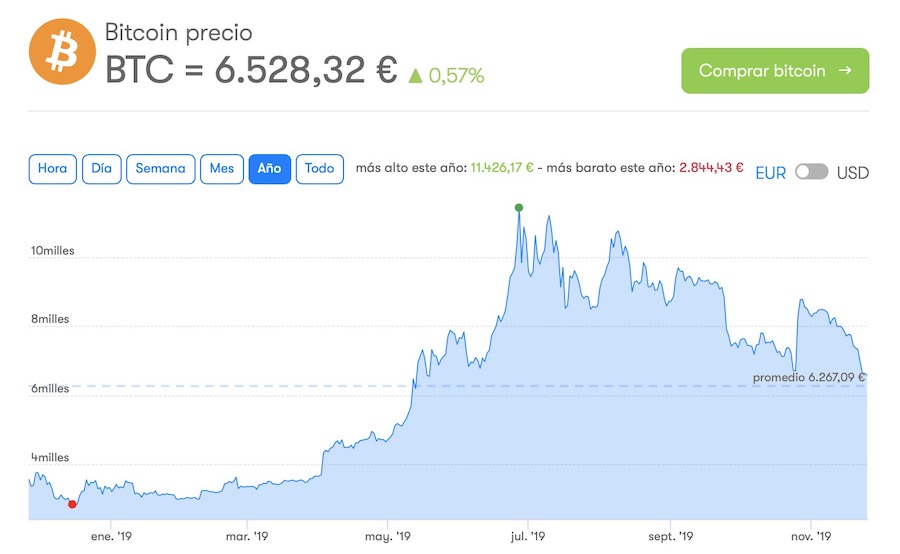Click the highest price value 11.426,17 €
Screen dimensions: 900x554
point(502,168)
